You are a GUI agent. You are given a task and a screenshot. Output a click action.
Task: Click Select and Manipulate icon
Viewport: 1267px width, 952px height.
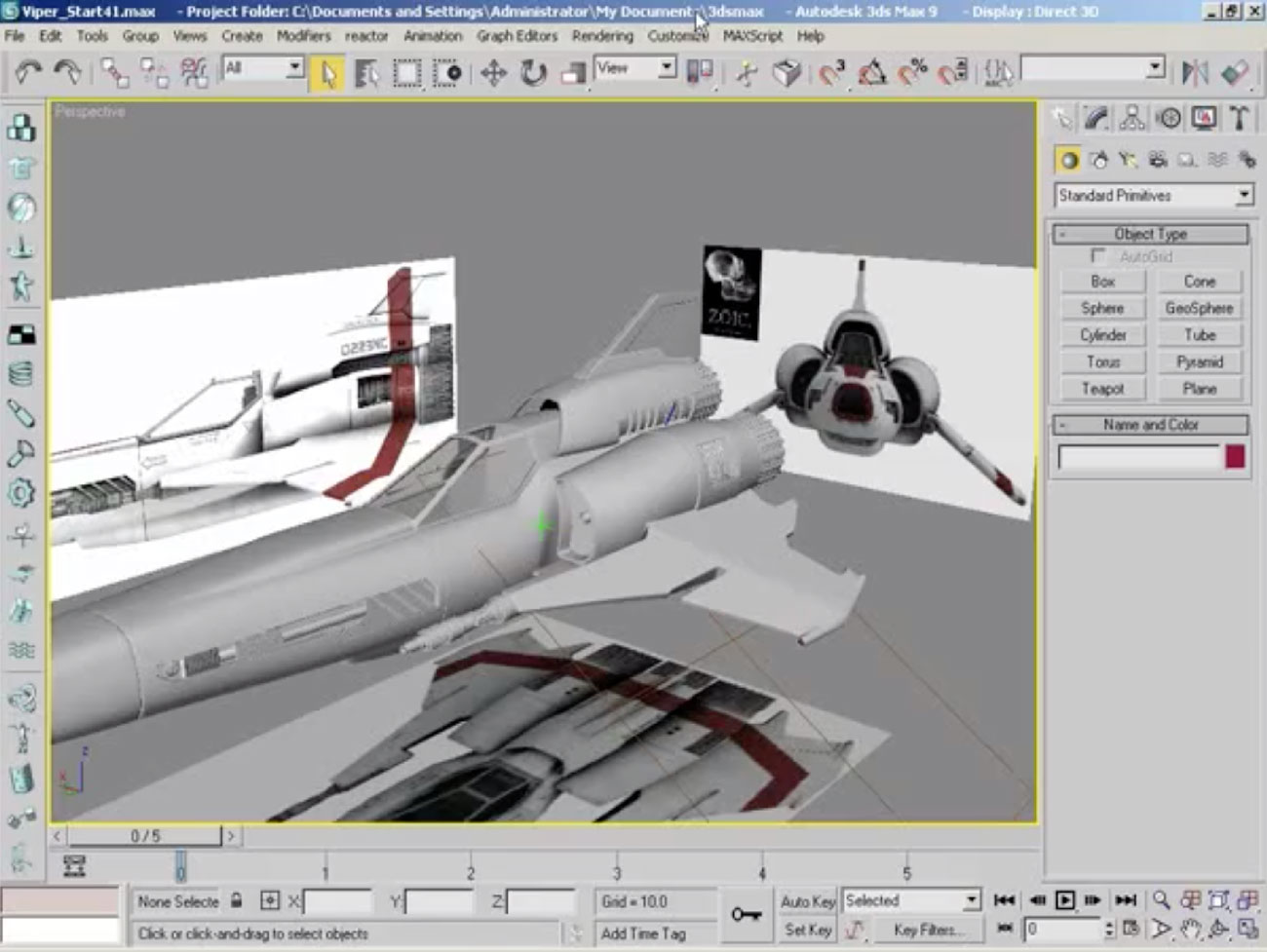(x=747, y=73)
